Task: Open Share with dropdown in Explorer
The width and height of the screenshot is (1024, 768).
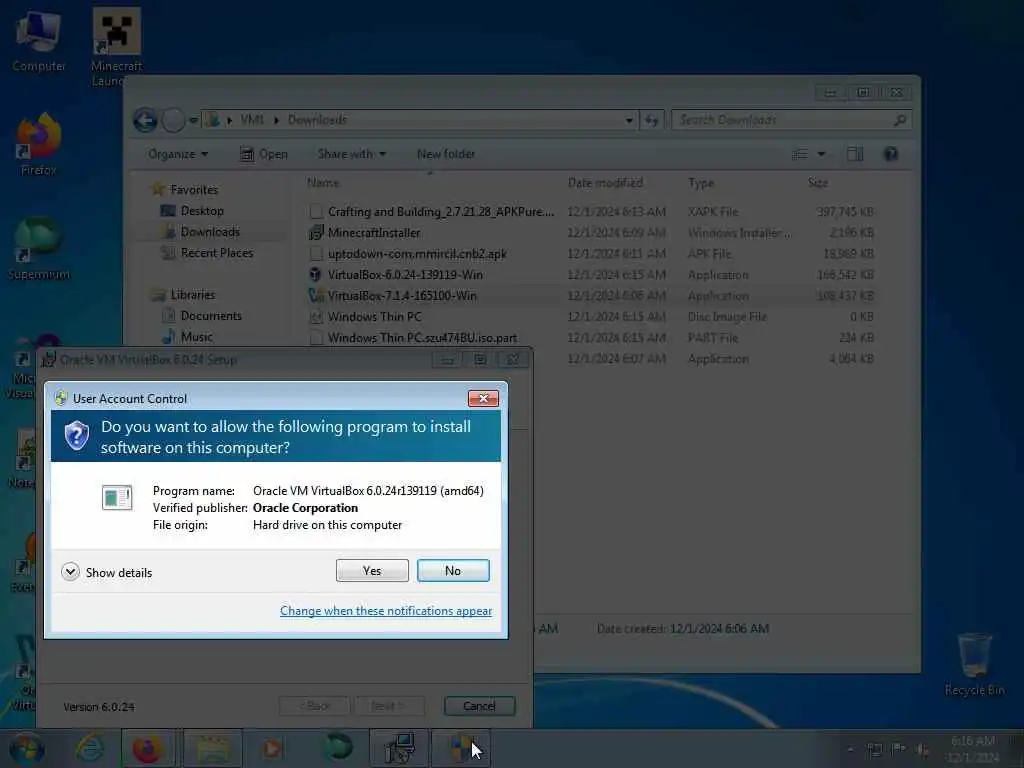Action: pos(351,154)
